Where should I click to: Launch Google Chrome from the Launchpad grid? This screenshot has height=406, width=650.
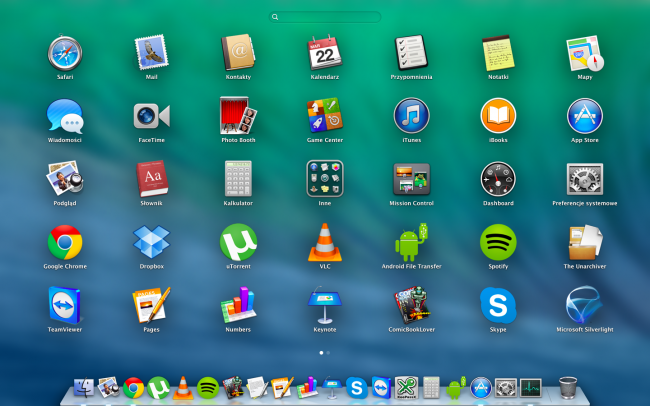[x=65, y=242]
